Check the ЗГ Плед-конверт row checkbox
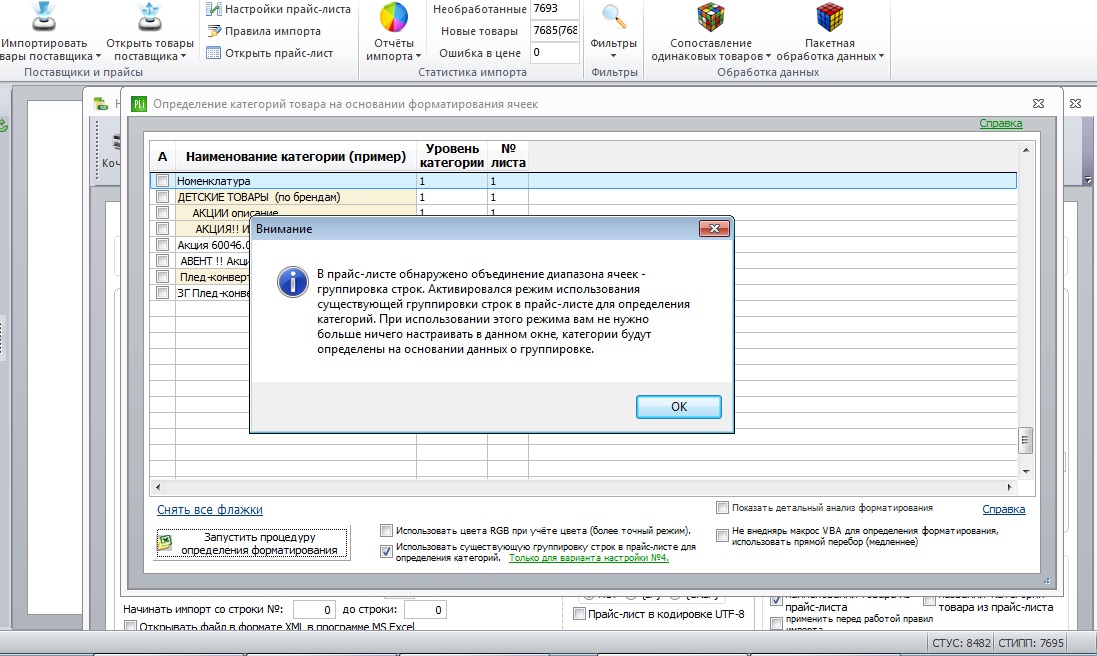Image resolution: width=1097 pixels, height=656 pixels. pos(162,292)
